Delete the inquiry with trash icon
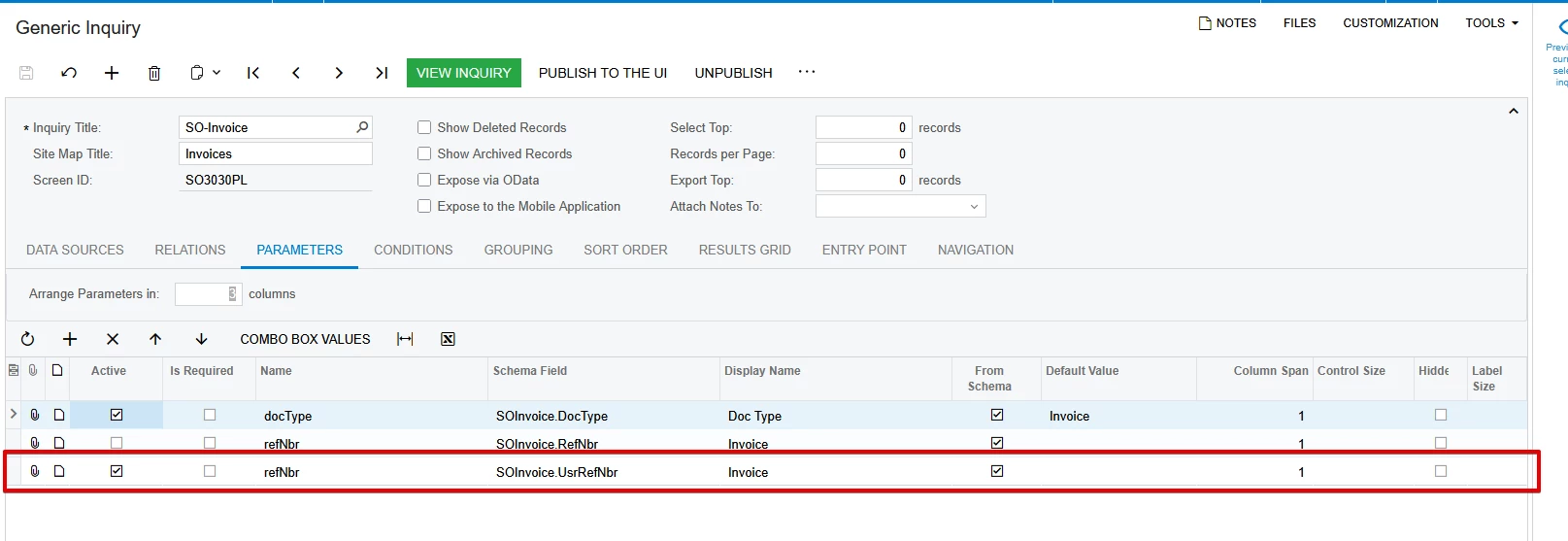The height and width of the screenshot is (541, 1568). pos(154,73)
